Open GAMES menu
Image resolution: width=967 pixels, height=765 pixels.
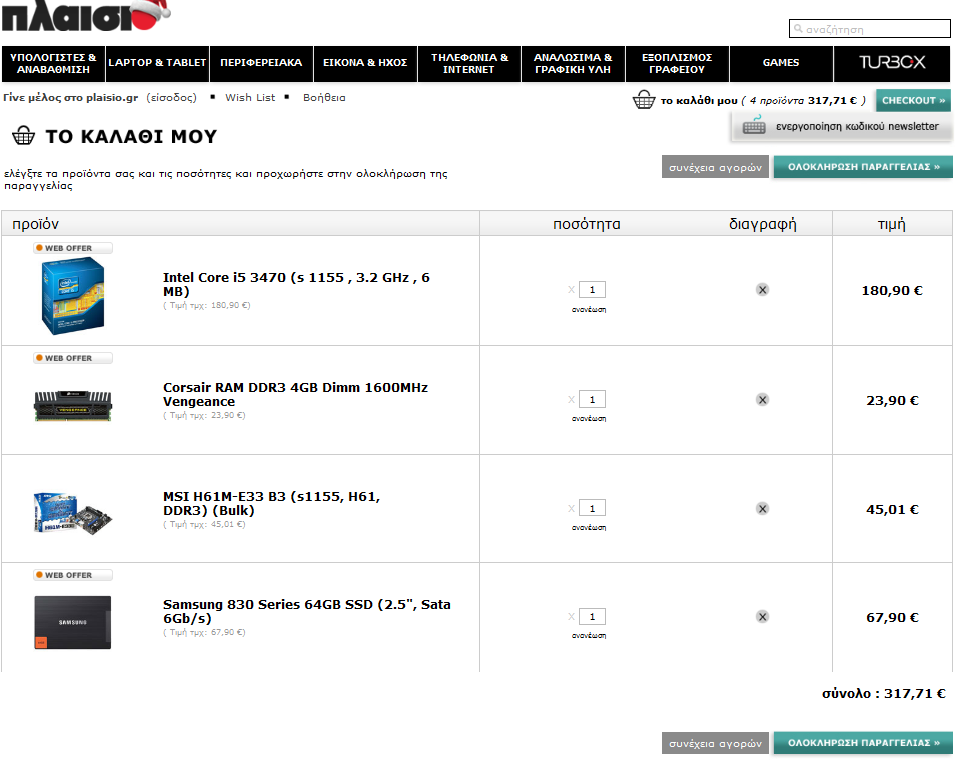(x=781, y=64)
